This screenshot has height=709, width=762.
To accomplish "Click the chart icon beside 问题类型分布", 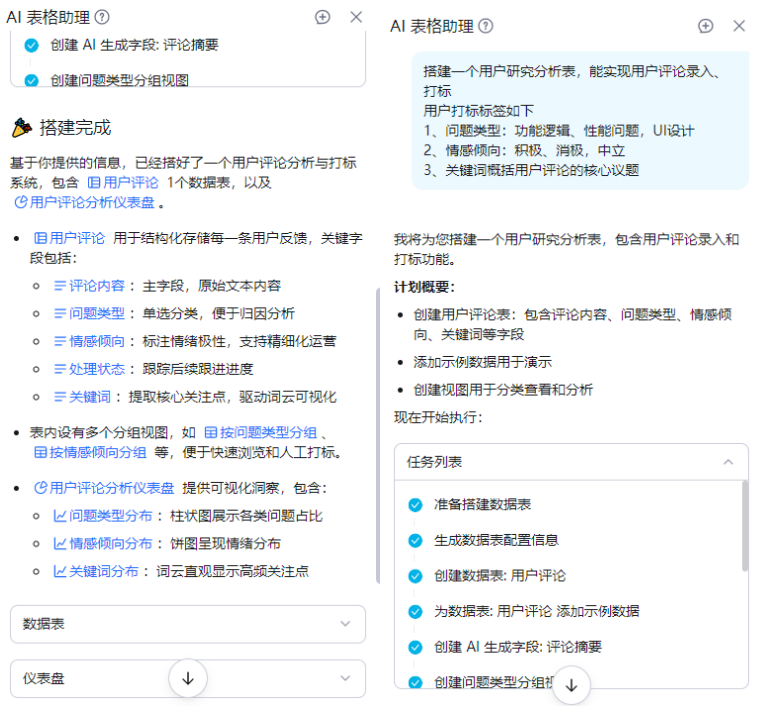I will 59,516.
